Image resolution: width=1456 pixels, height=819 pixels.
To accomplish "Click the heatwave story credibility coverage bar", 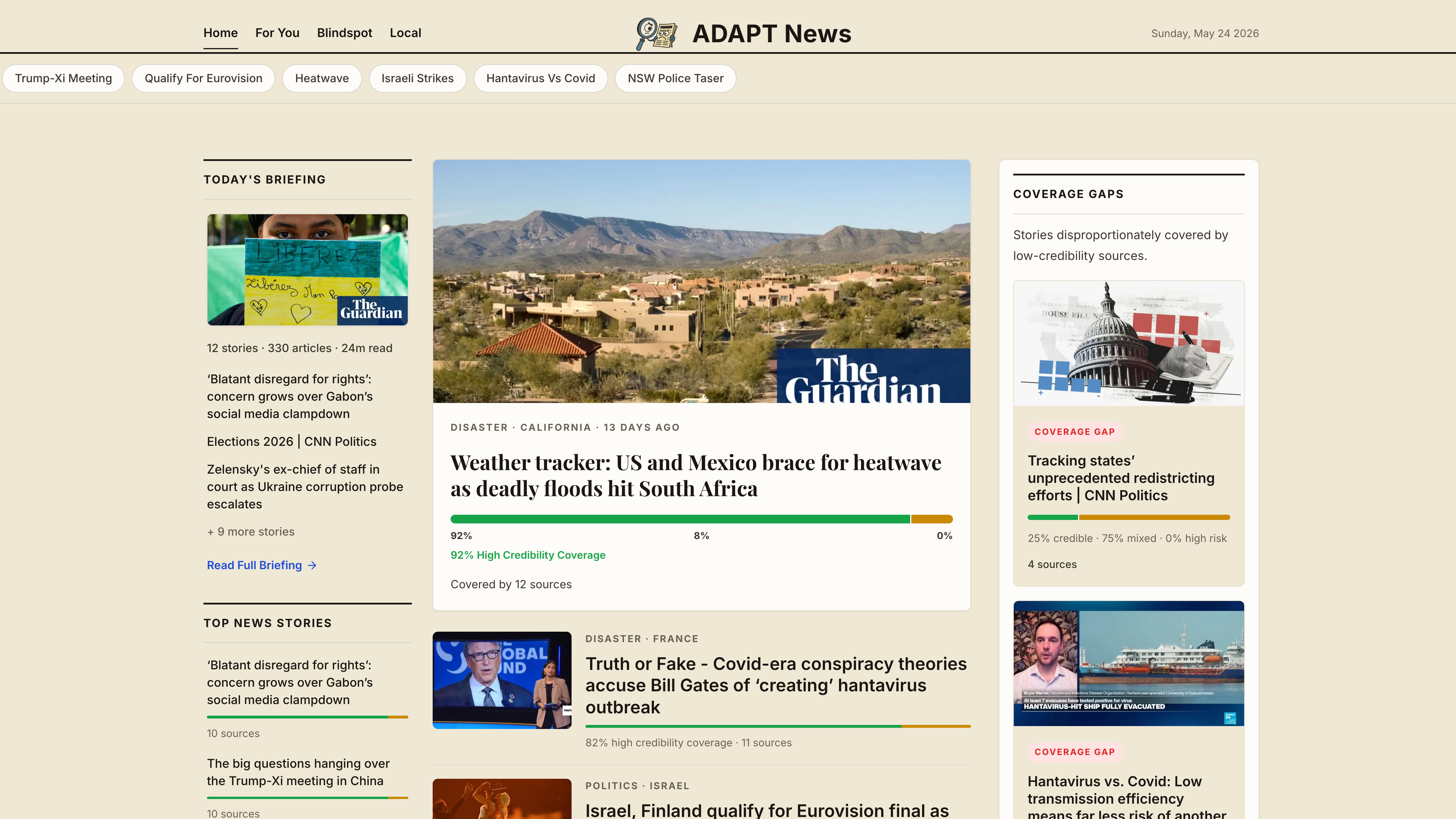I will click(x=702, y=519).
